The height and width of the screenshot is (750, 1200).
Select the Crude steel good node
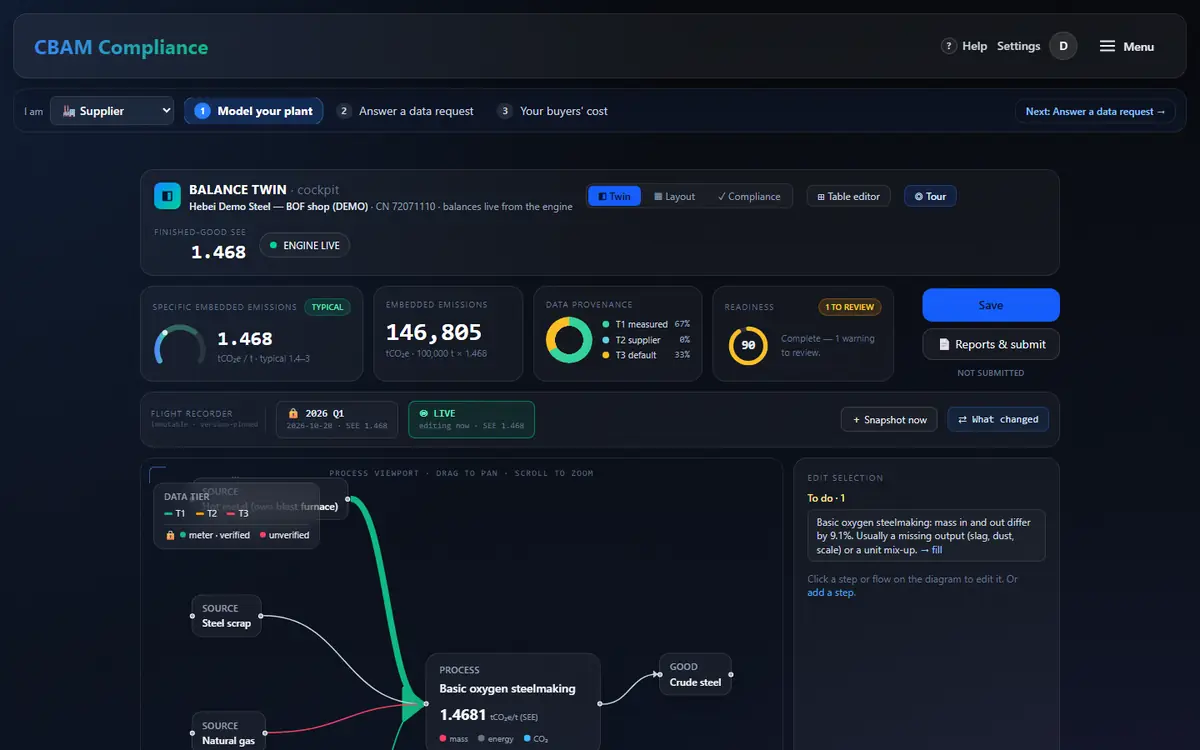click(x=696, y=674)
